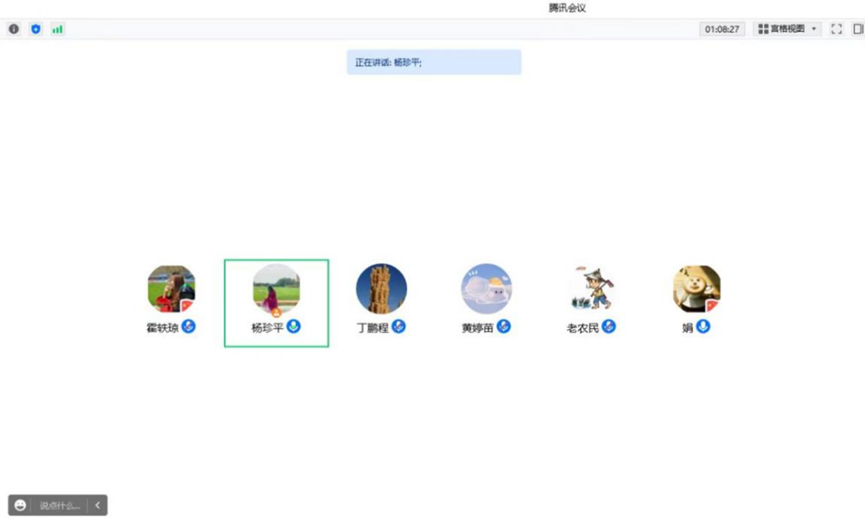Select 黄婷苗's cloud avatar
The width and height of the screenshot is (865, 521).
[486, 288]
